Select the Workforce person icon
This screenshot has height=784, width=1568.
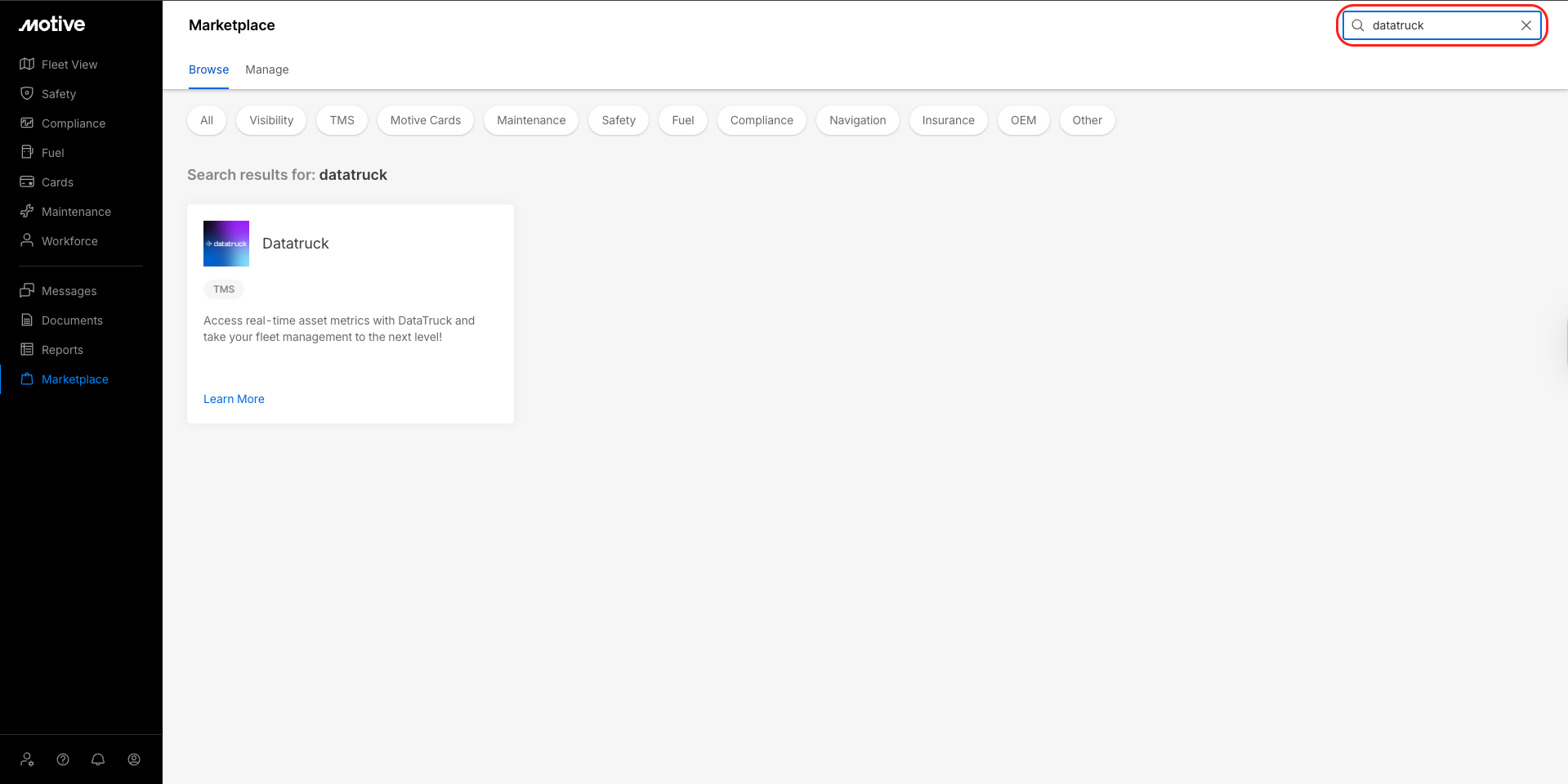pos(27,240)
